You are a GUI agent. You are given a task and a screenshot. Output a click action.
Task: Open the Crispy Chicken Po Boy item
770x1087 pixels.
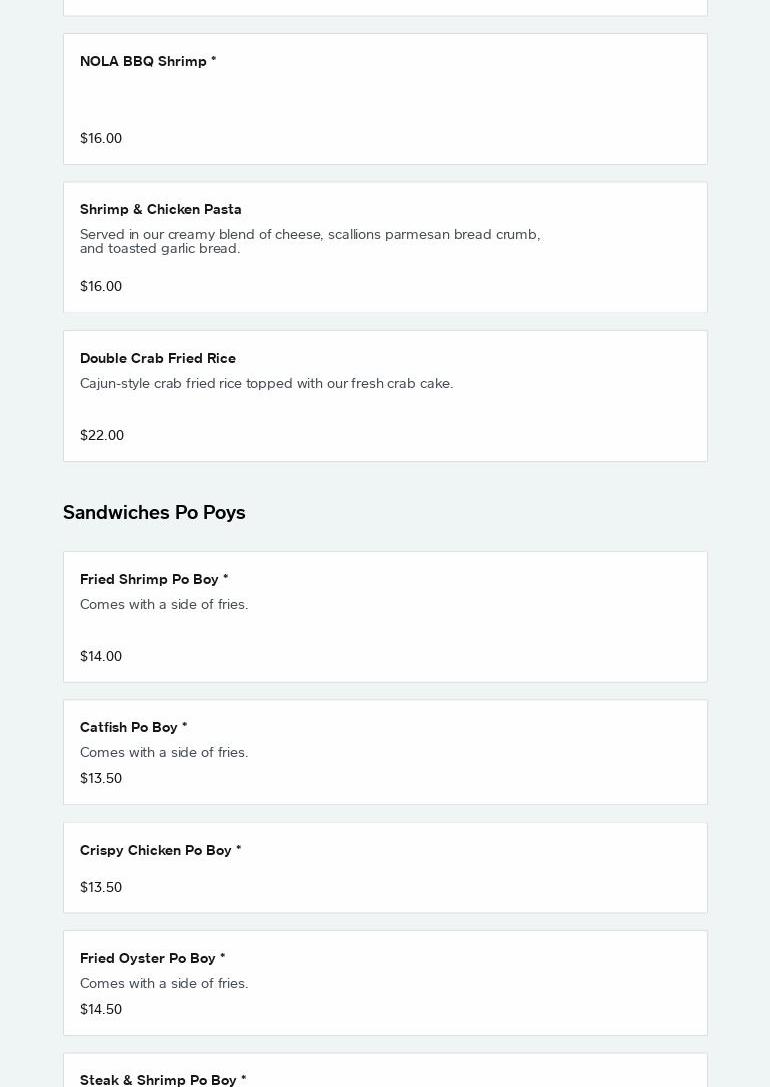(x=161, y=850)
